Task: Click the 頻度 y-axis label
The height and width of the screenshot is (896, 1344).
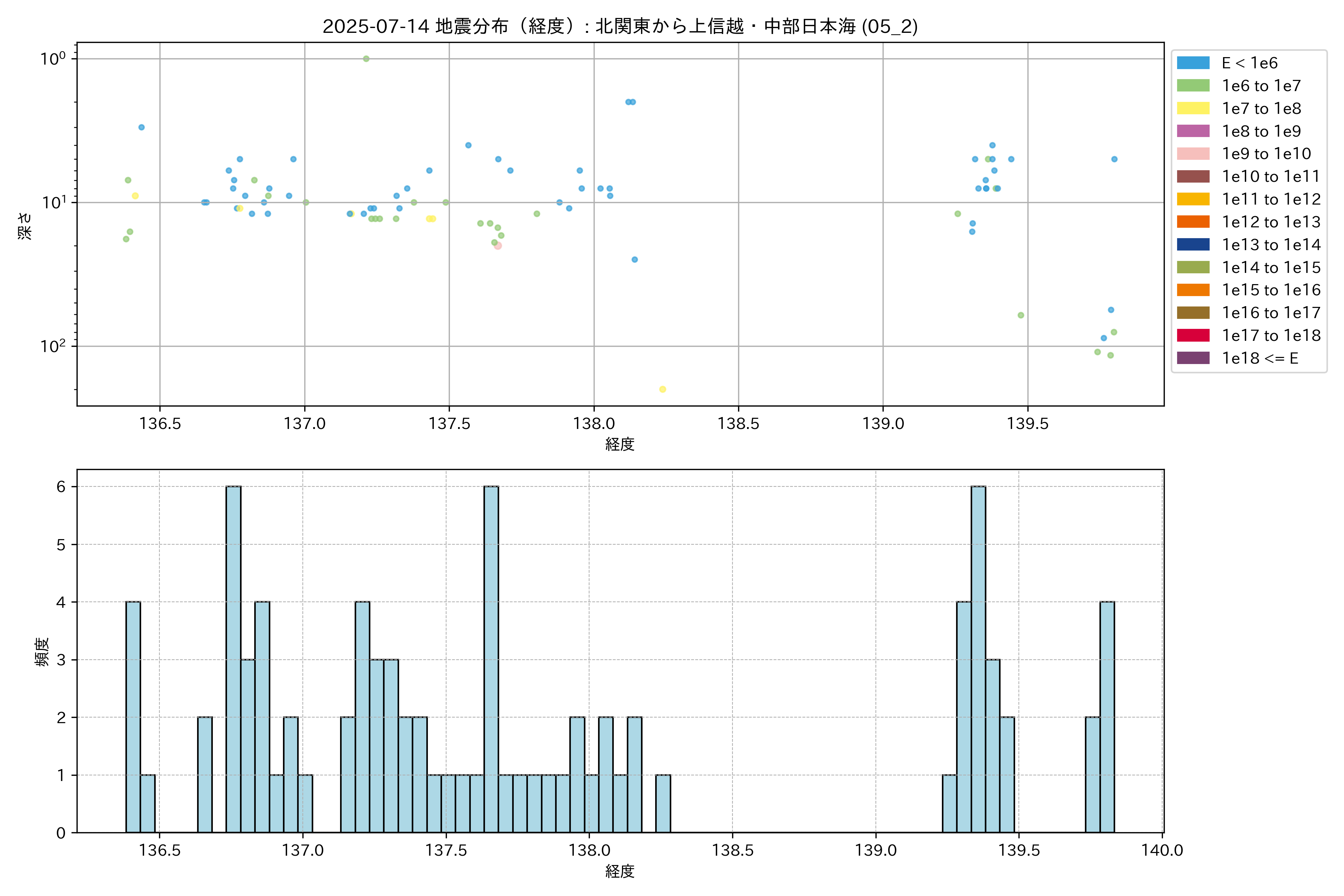Action: [42, 652]
